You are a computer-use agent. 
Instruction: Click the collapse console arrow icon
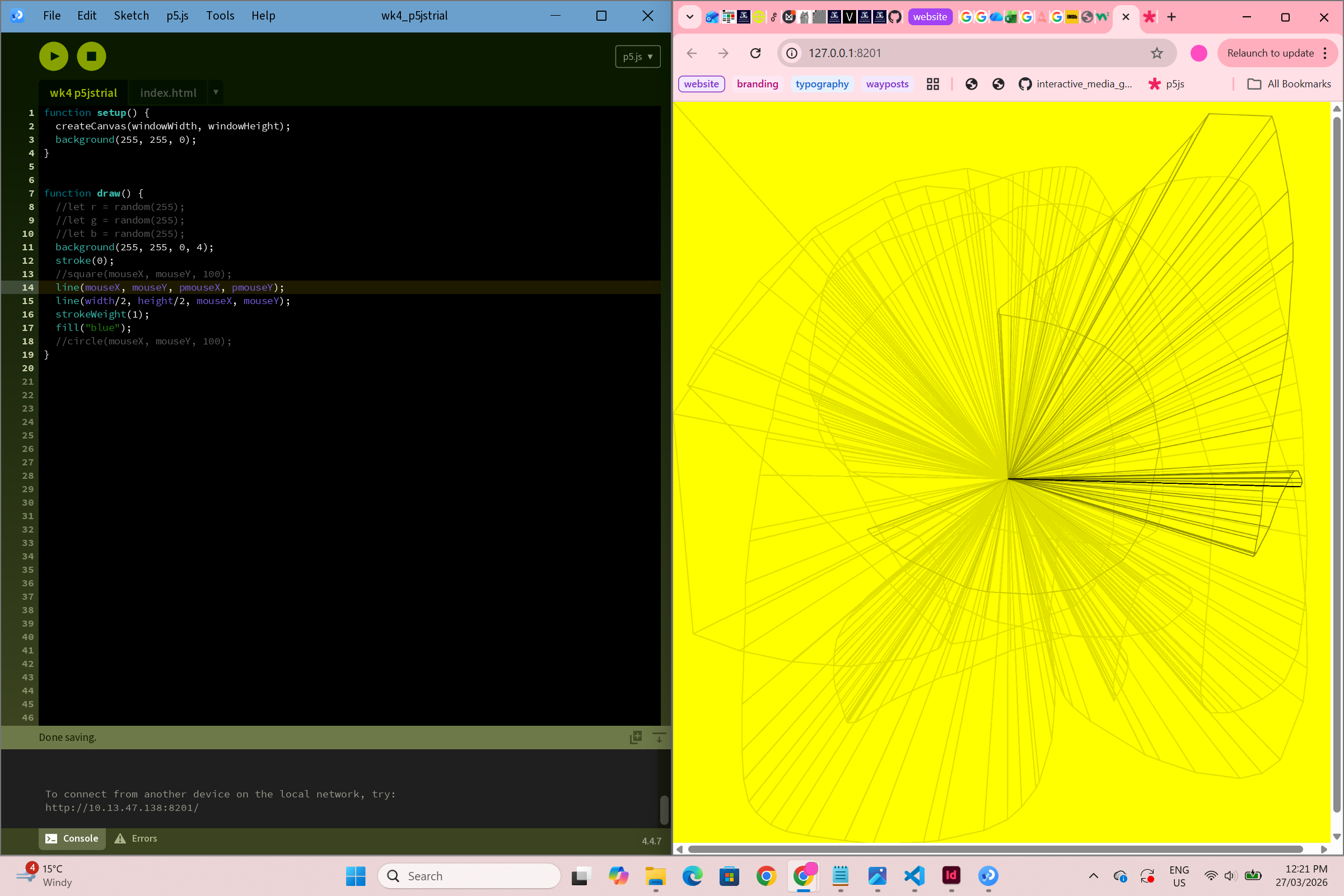tap(659, 738)
